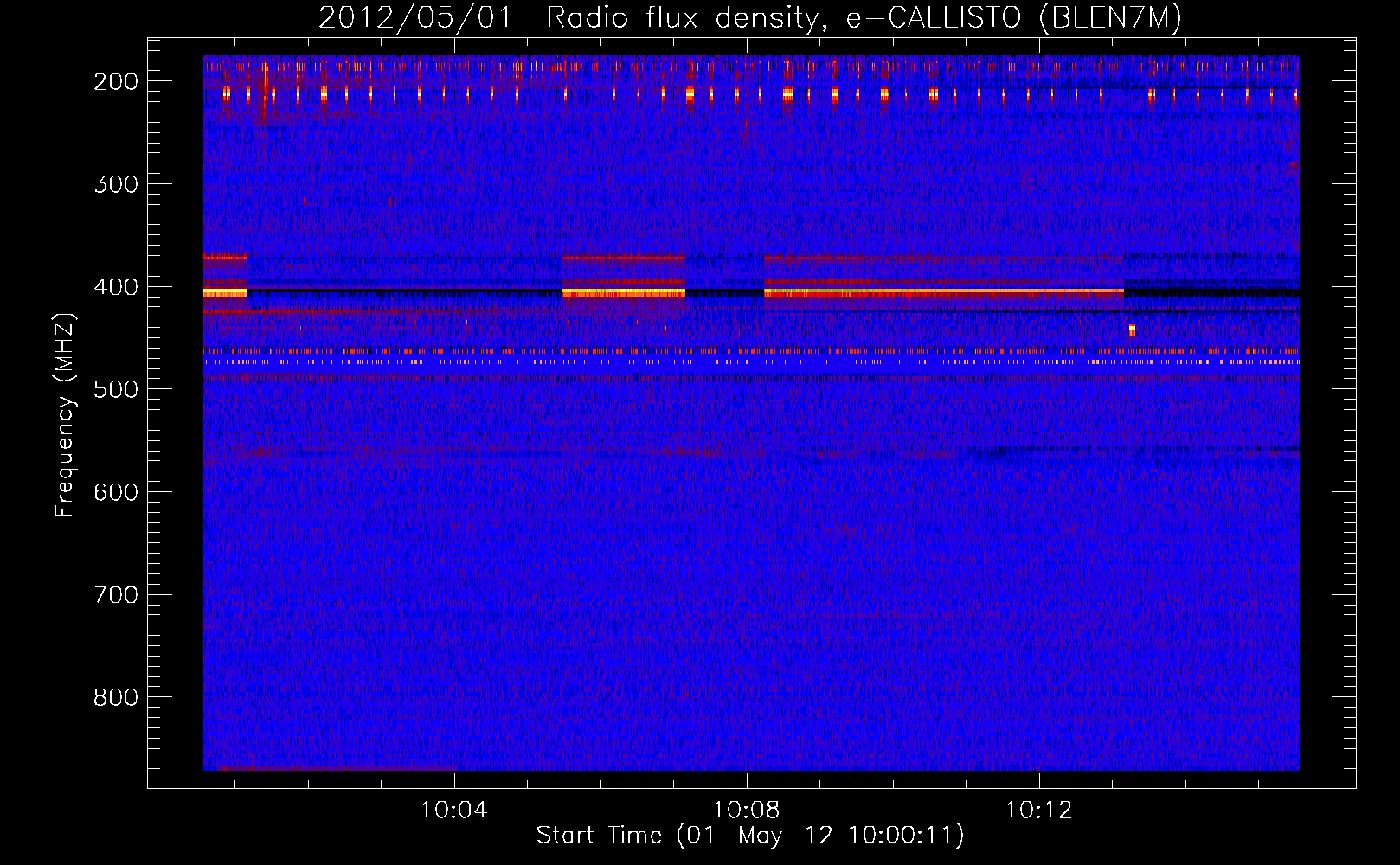Click the 200 frequency tick label

(116, 81)
